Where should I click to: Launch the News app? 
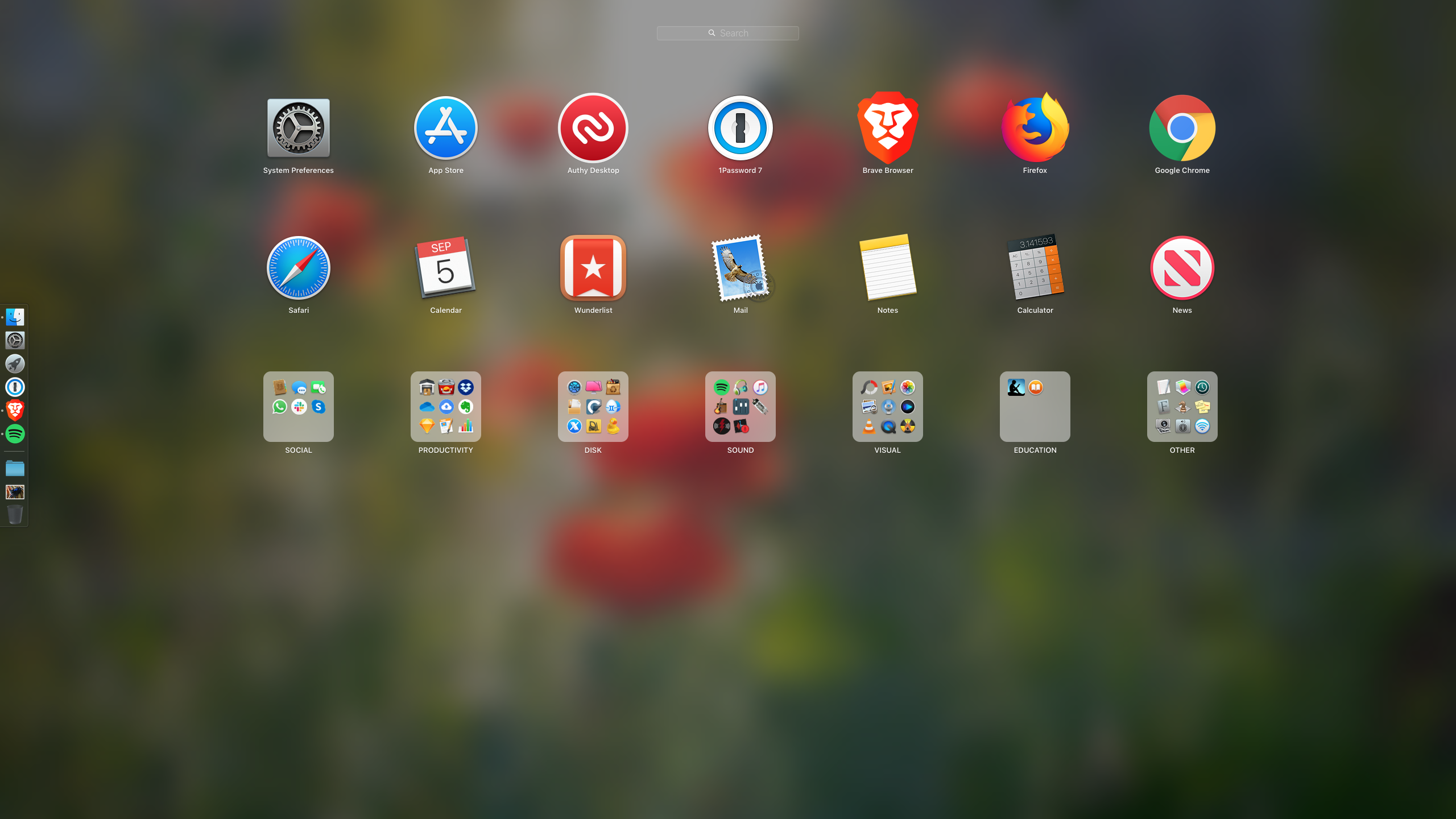click(x=1182, y=268)
